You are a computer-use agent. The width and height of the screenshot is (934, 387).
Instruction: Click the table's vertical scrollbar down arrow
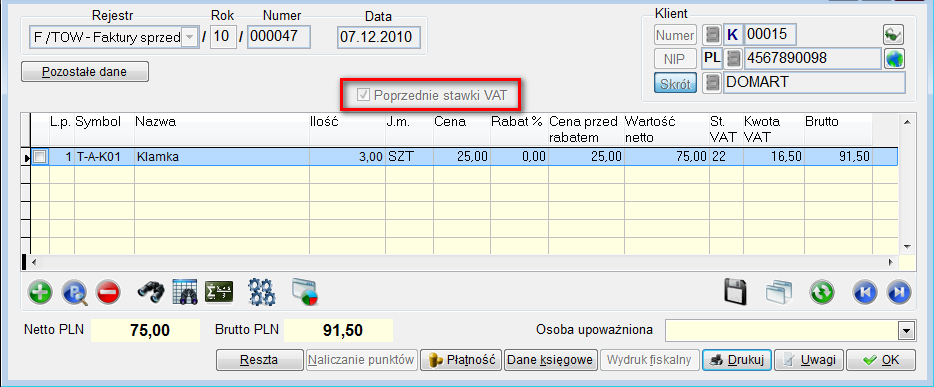tap(907, 246)
